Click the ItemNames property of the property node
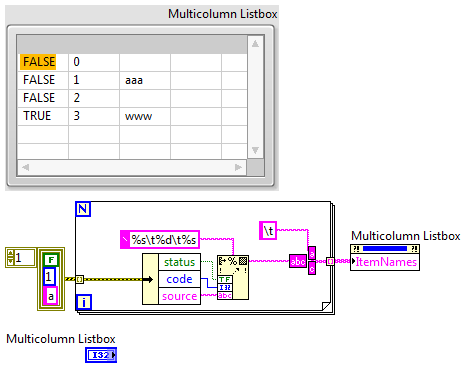 (385, 262)
